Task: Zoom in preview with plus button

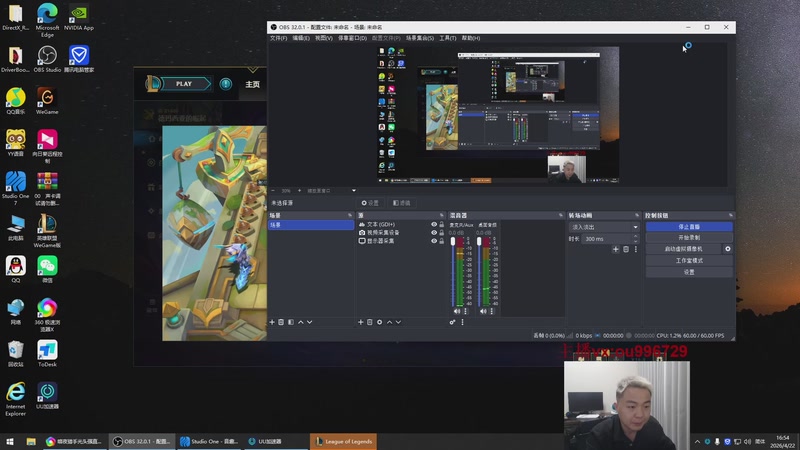Action: coord(299,191)
